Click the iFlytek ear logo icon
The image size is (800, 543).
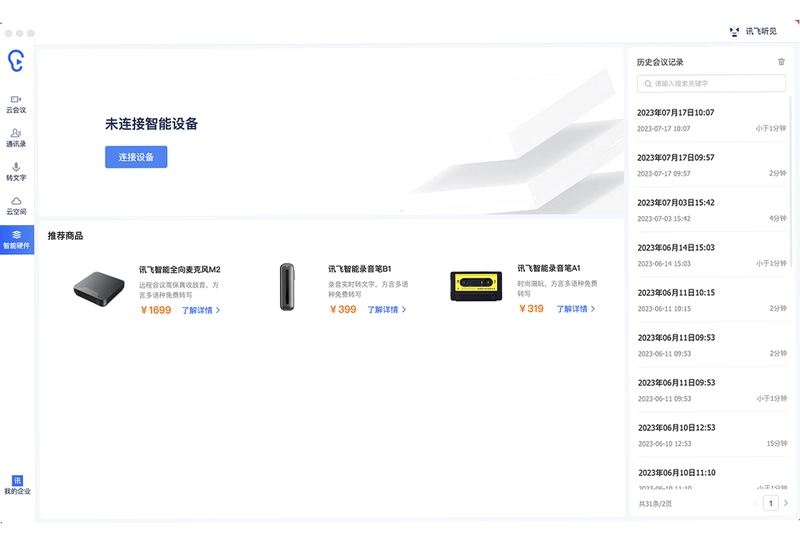point(16,61)
